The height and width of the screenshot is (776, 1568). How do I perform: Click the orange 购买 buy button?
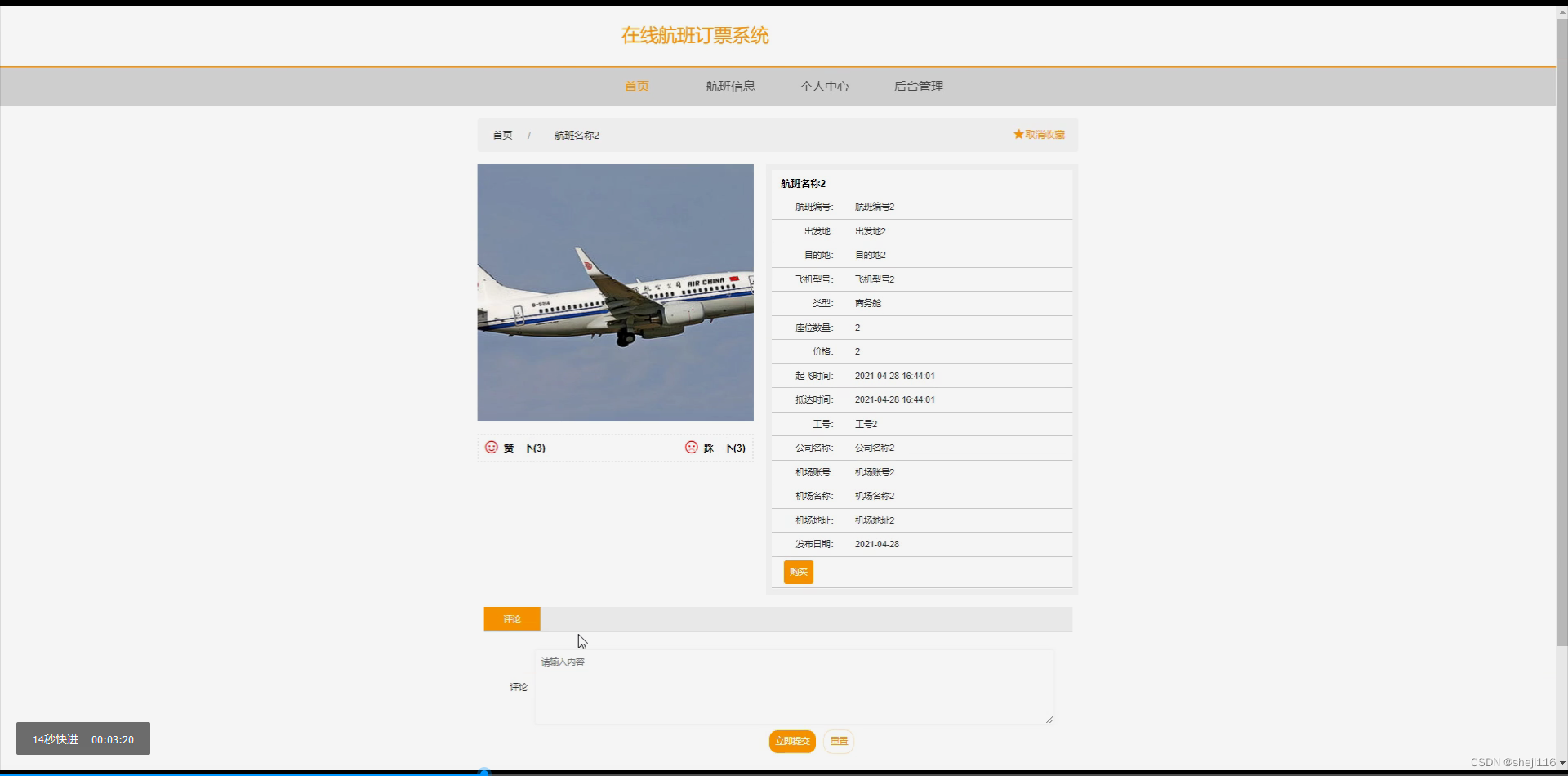(798, 572)
